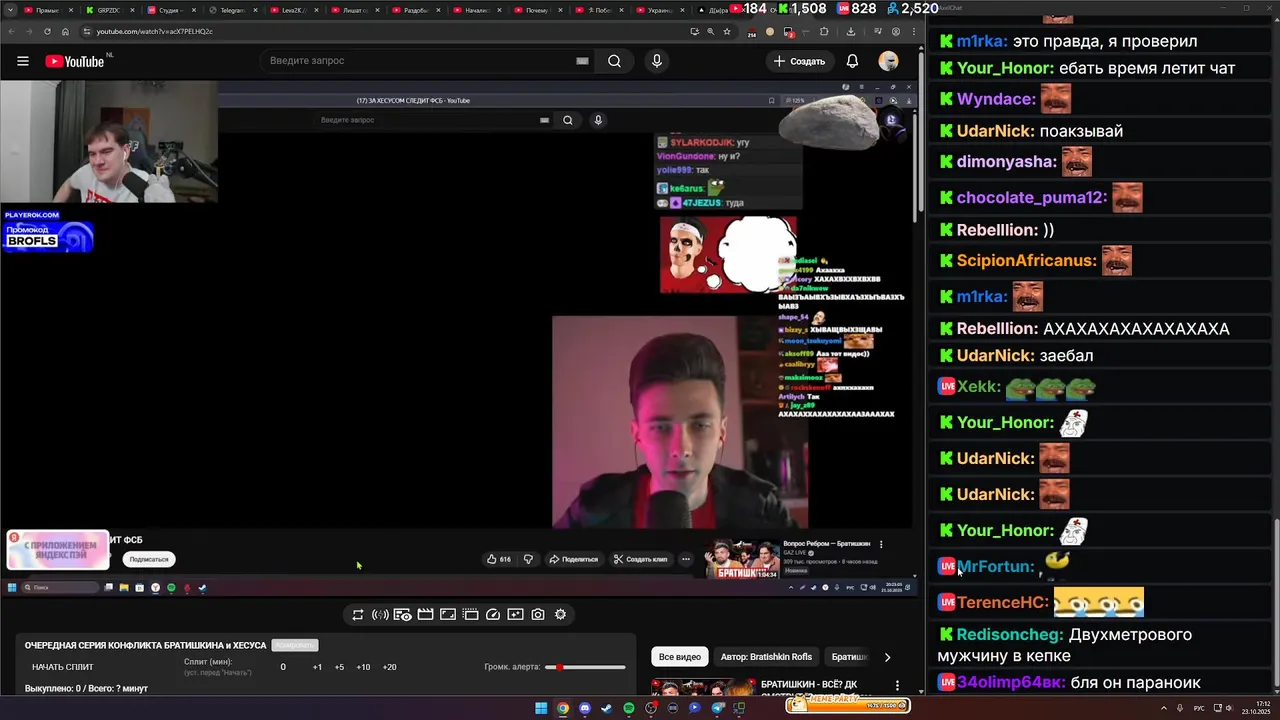Click the speedometer icon in extension toolbar

pyautogui.click(x=493, y=614)
